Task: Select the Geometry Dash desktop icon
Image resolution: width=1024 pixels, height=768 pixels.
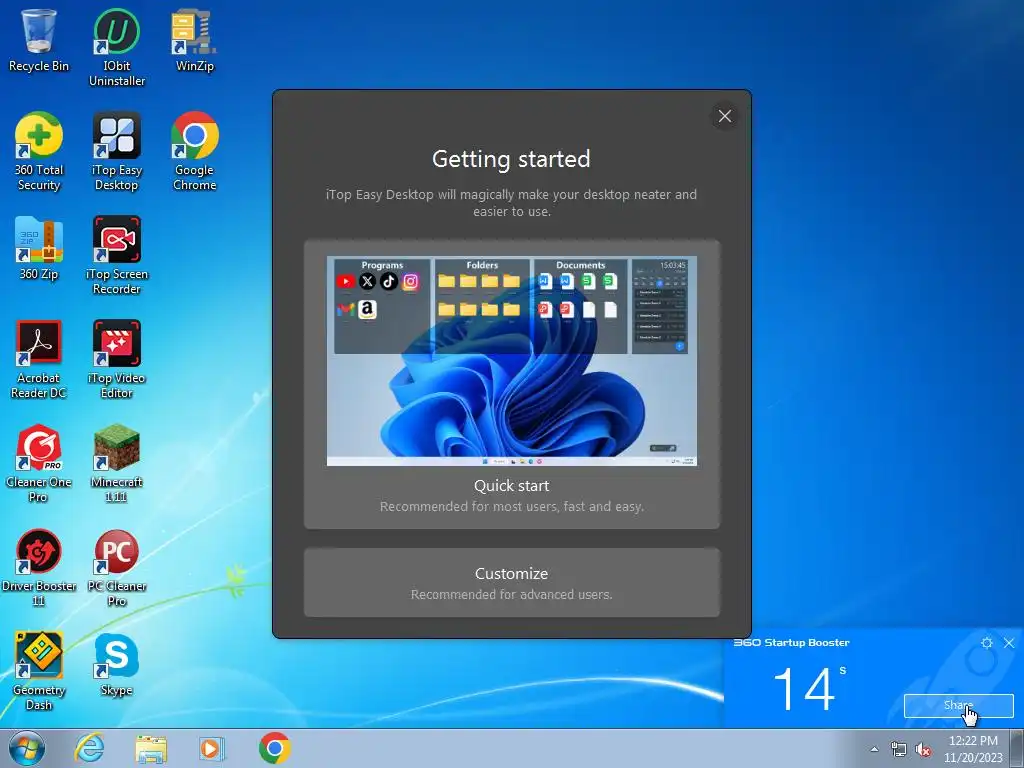Action: pos(39,671)
